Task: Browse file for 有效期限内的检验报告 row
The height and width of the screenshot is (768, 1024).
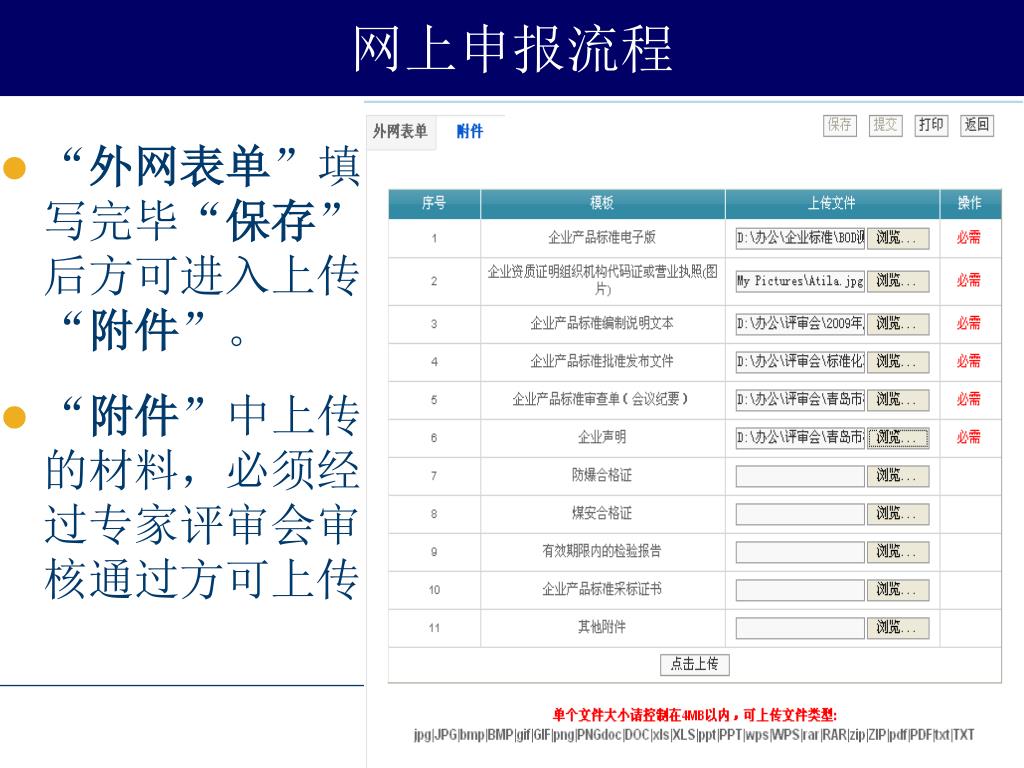Action: tap(898, 551)
